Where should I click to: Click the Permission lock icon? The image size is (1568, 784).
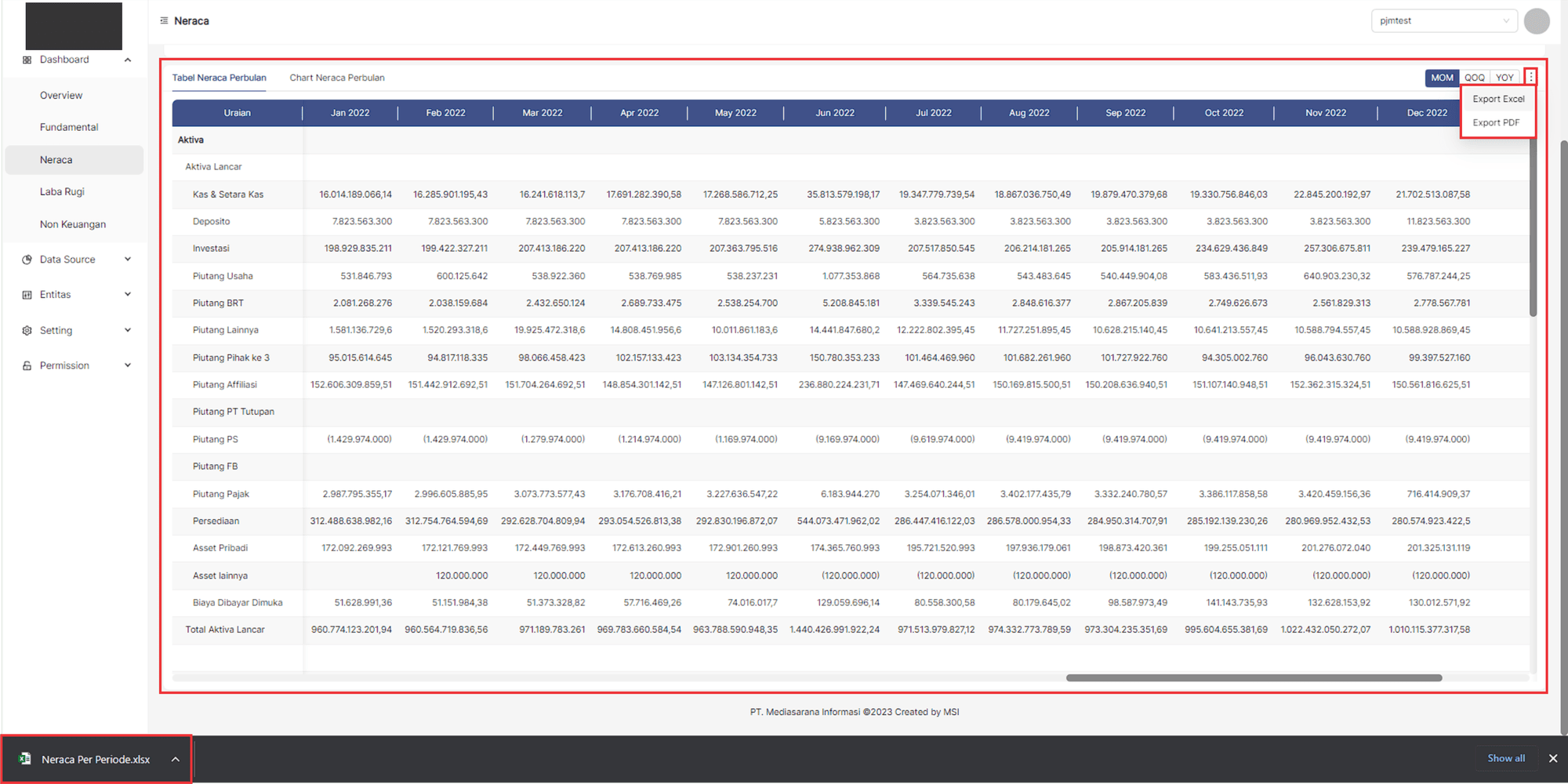[x=27, y=365]
